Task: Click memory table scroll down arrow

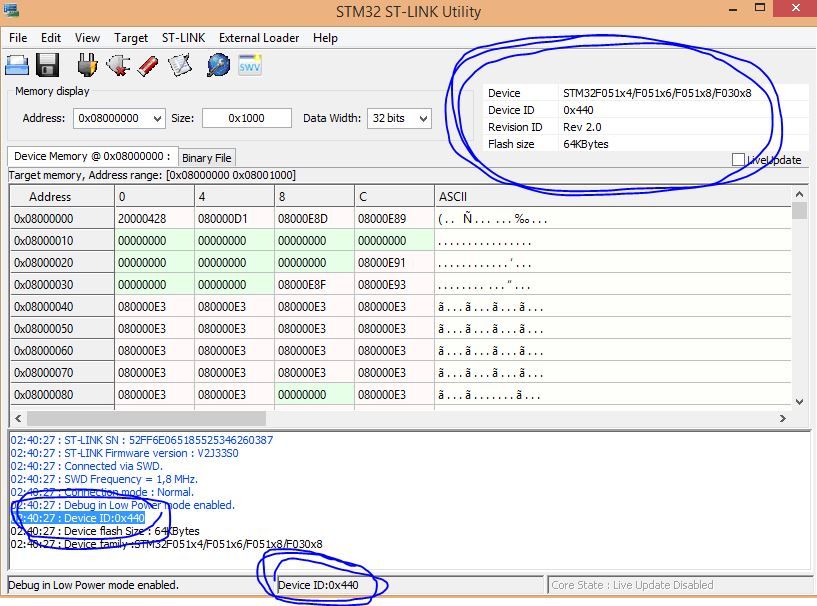Action: coord(799,402)
